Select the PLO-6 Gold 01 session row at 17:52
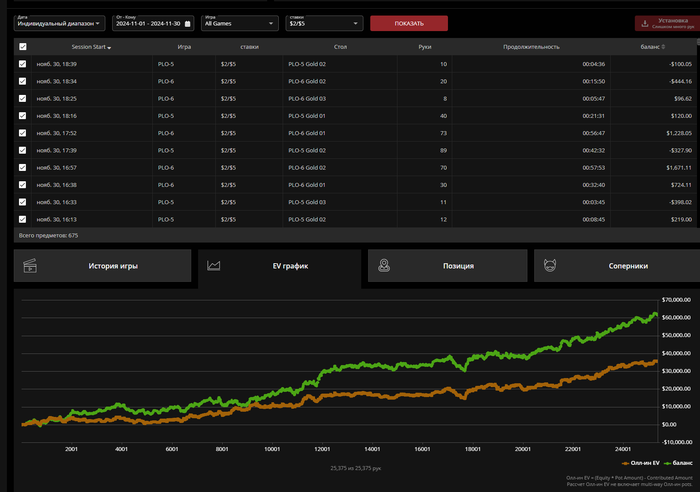700x492 pixels. click(308, 133)
